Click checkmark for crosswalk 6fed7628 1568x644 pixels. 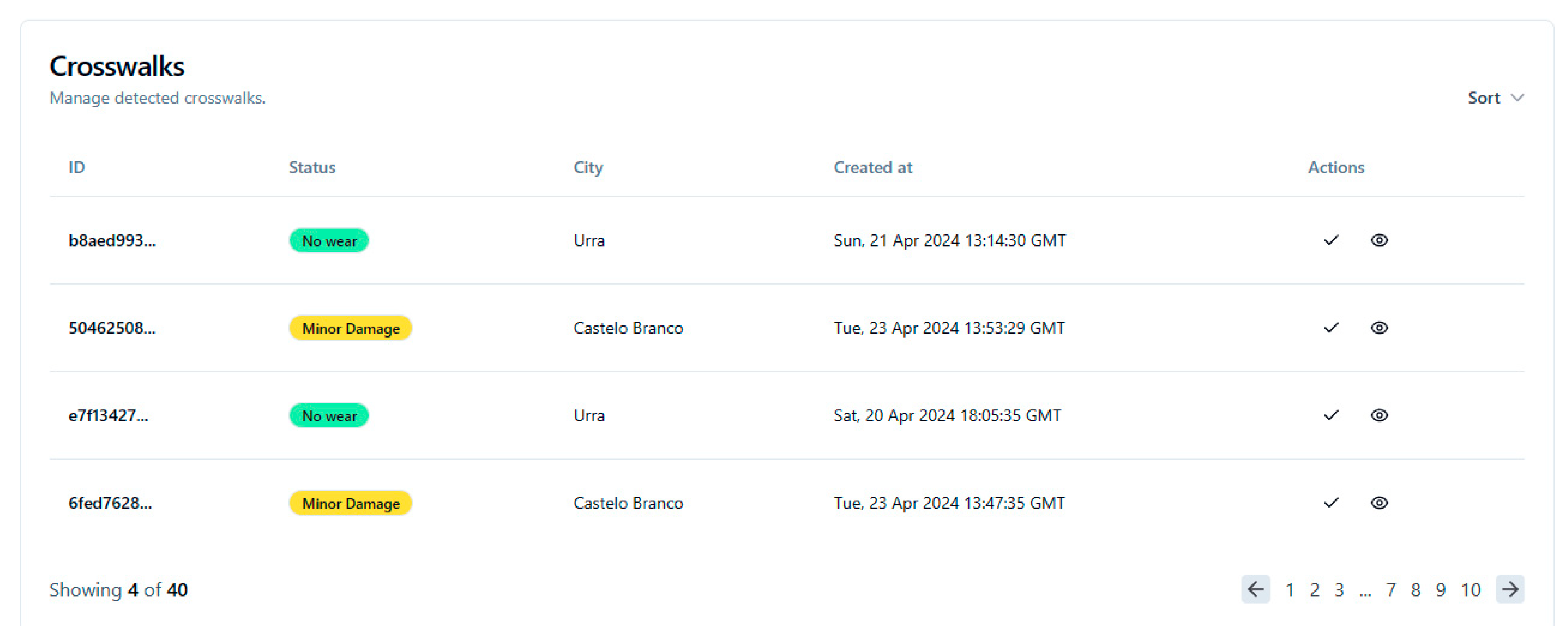click(x=1331, y=504)
